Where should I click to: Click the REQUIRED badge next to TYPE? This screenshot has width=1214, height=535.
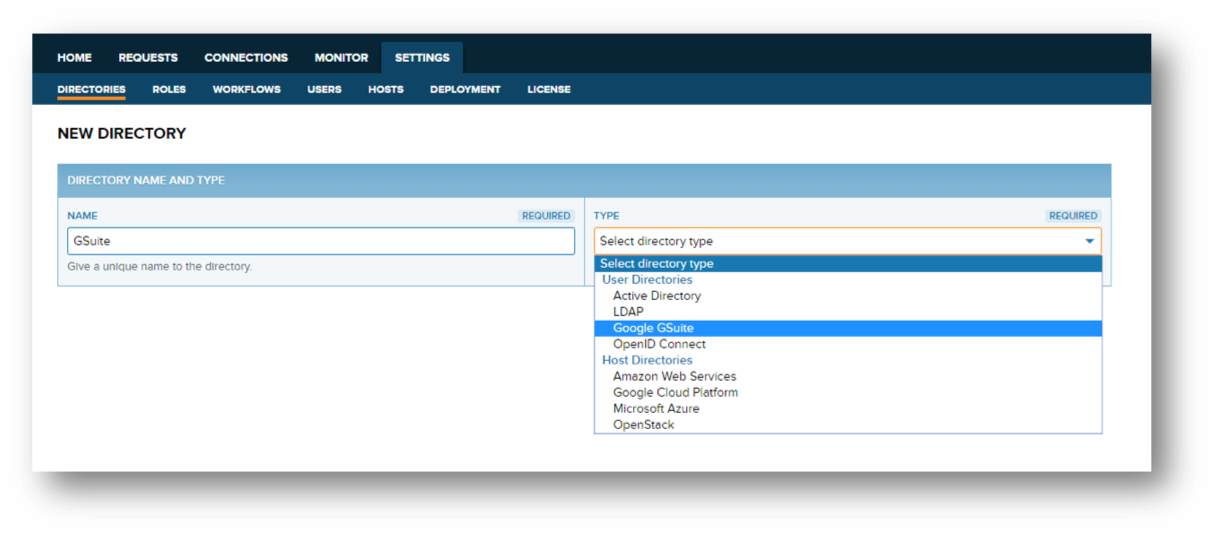click(x=1073, y=216)
